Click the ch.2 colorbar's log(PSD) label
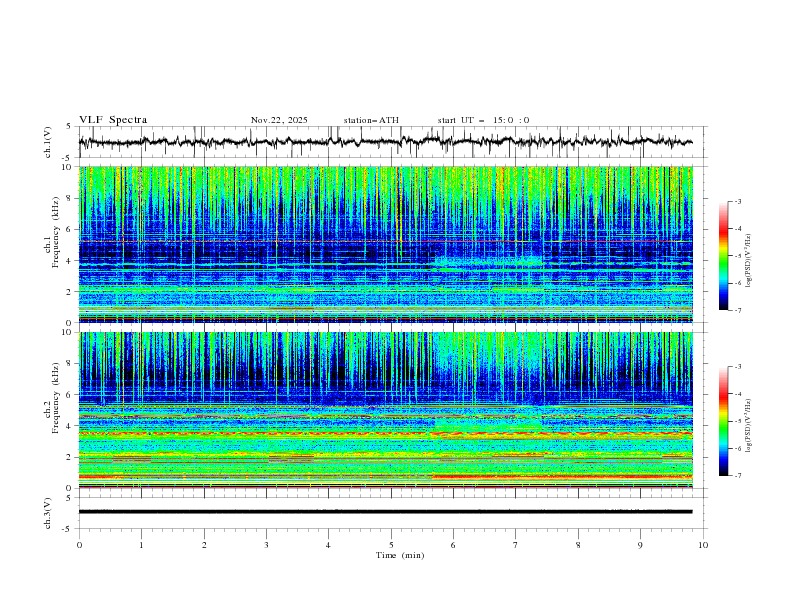 click(x=748, y=426)
